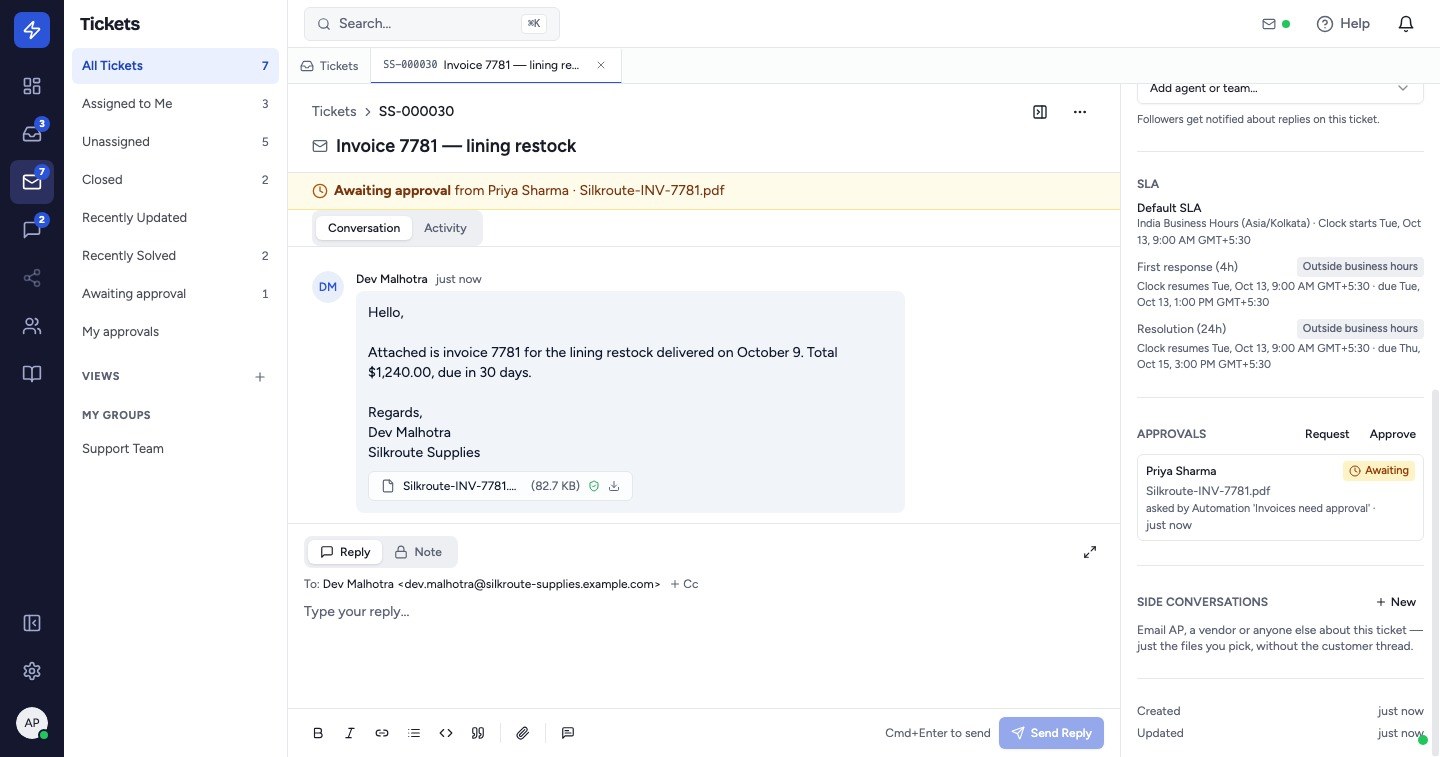
Task: Insert a blockquote in reply
Action: tap(478, 733)
